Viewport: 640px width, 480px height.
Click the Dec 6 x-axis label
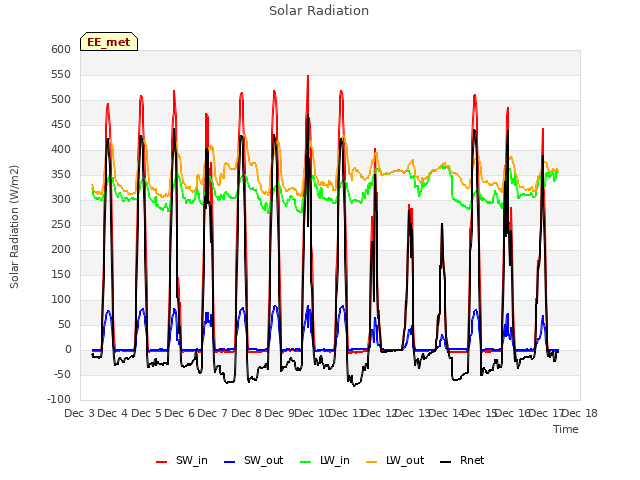pyautogui.click(x=179, y=413)
